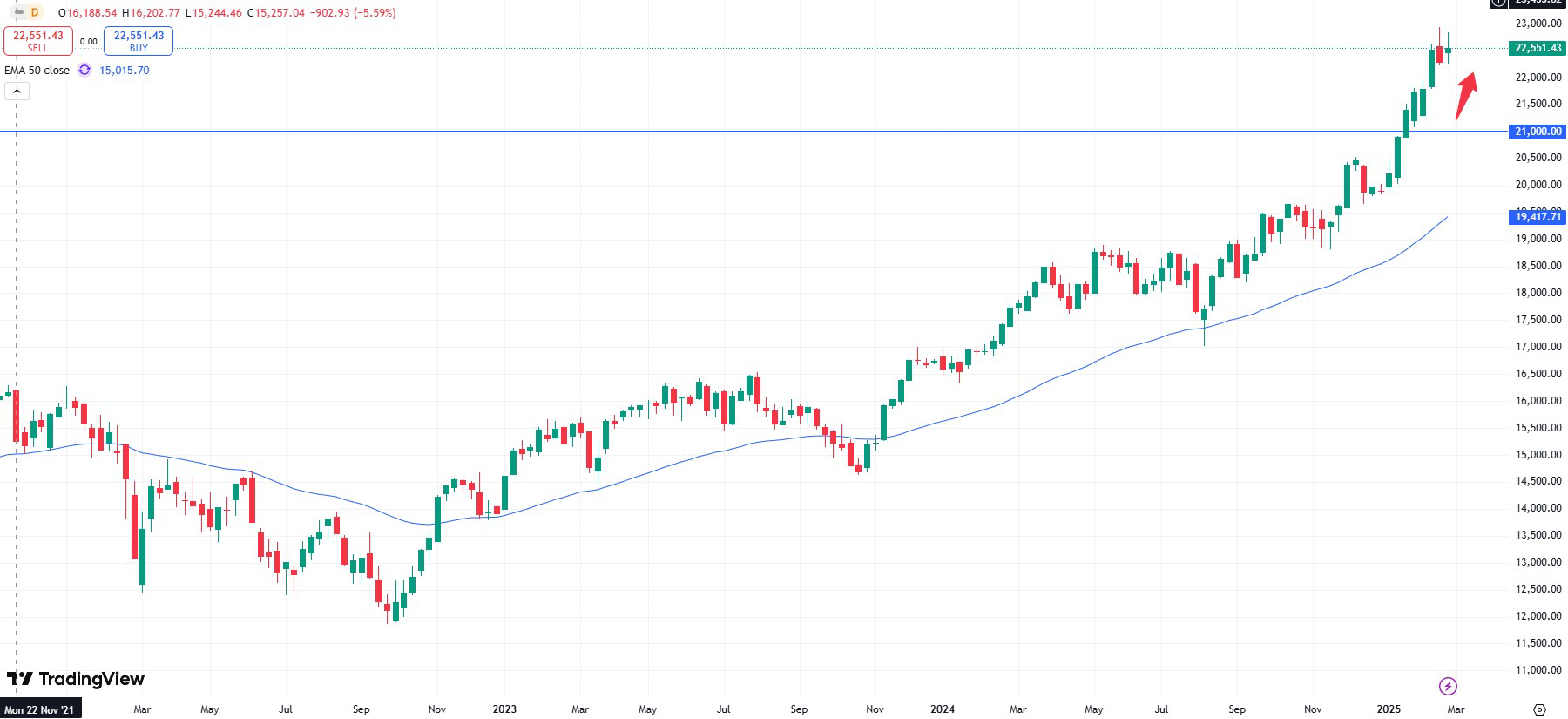Click the green 22,551.43 current price label
Viewport: 1568px width, 719px height.
(1538, 48)
